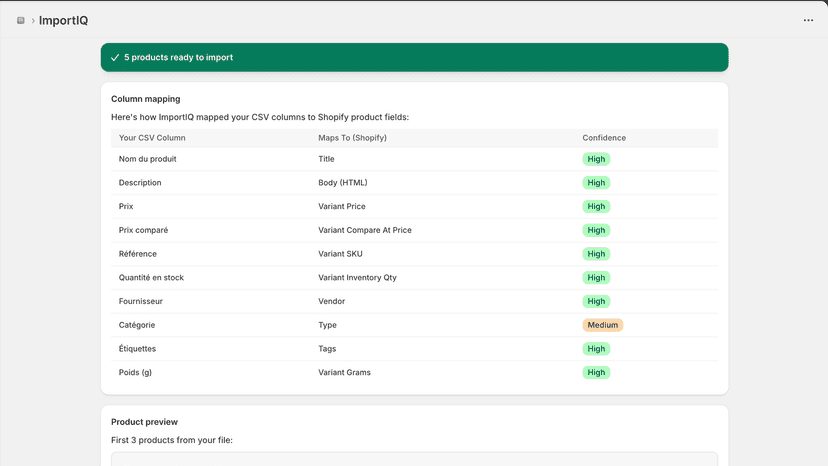Select the 'Variant Price' cell
828x466 pixels.
[x=342, y=207]
